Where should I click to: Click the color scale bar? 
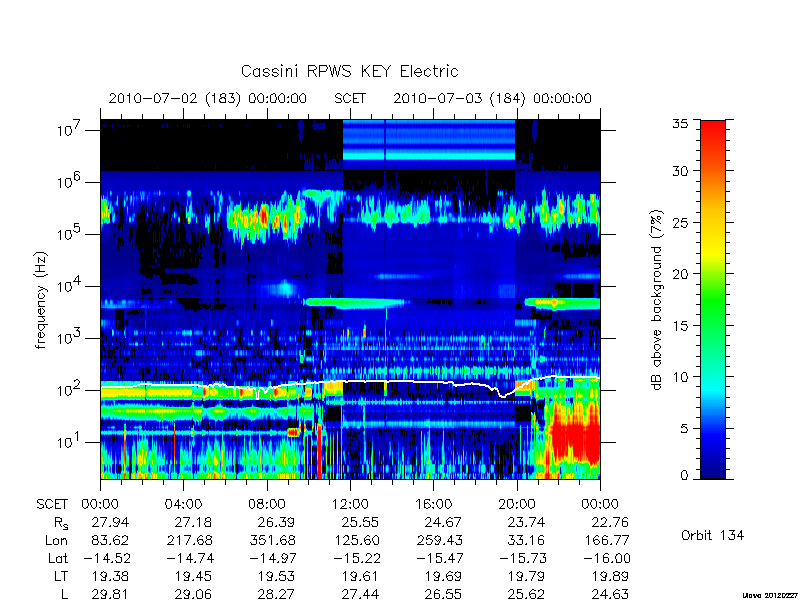(x=713, y=299)
